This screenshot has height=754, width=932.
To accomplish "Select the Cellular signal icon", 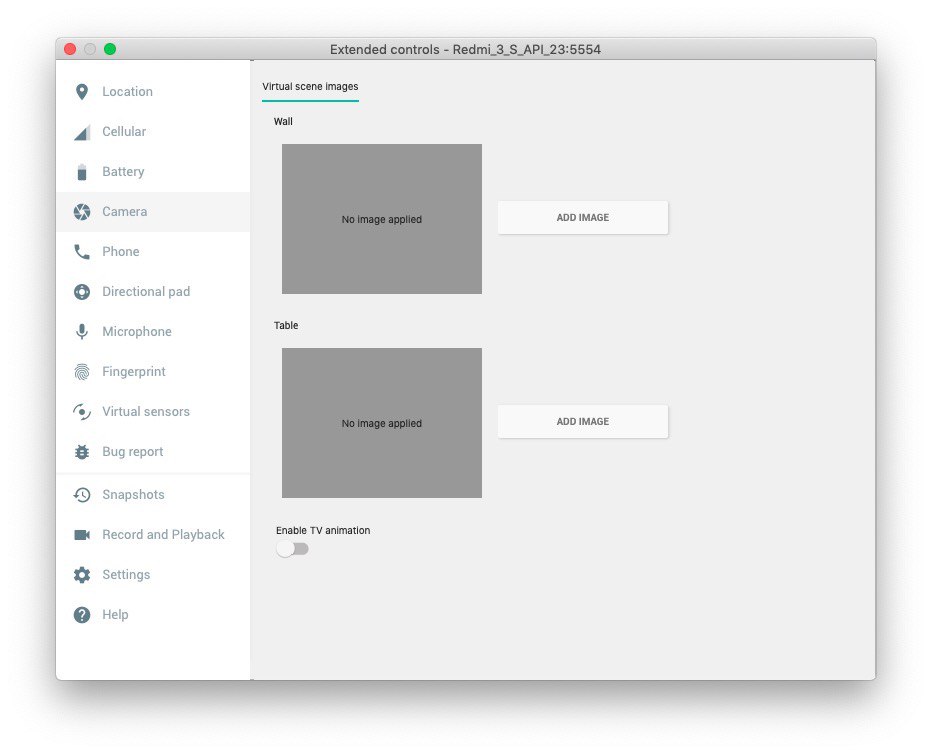I will [x=82, y=132].
